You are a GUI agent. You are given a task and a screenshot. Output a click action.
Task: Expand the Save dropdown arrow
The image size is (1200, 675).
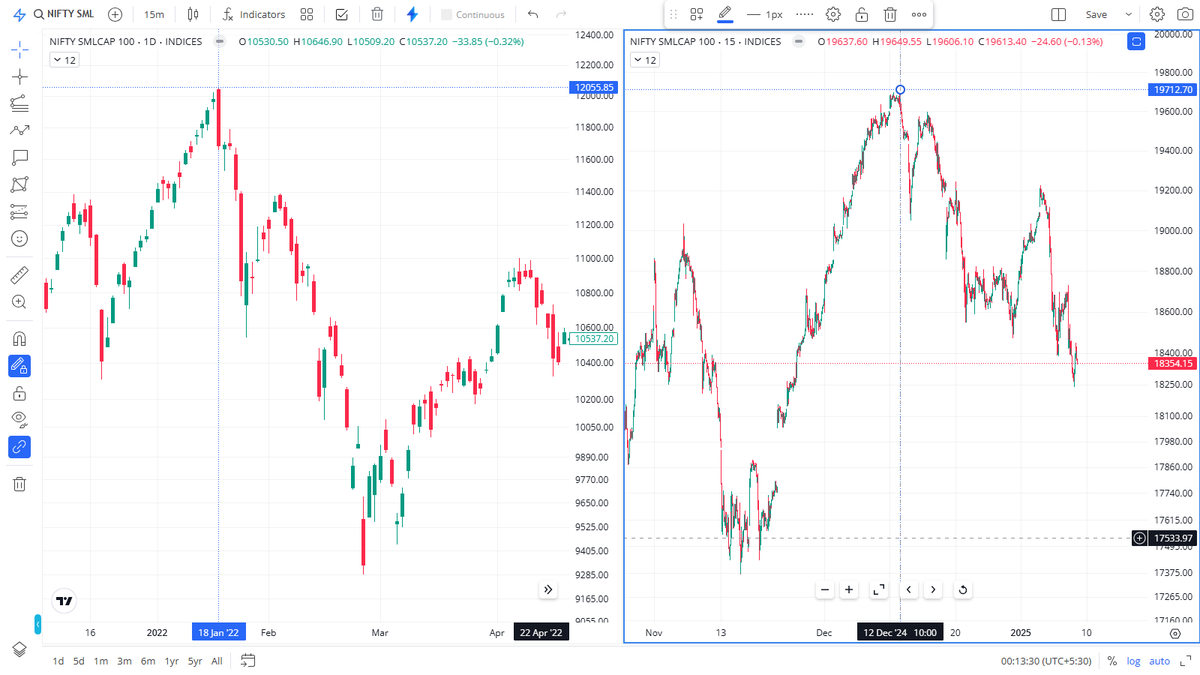pos(1129,15)
